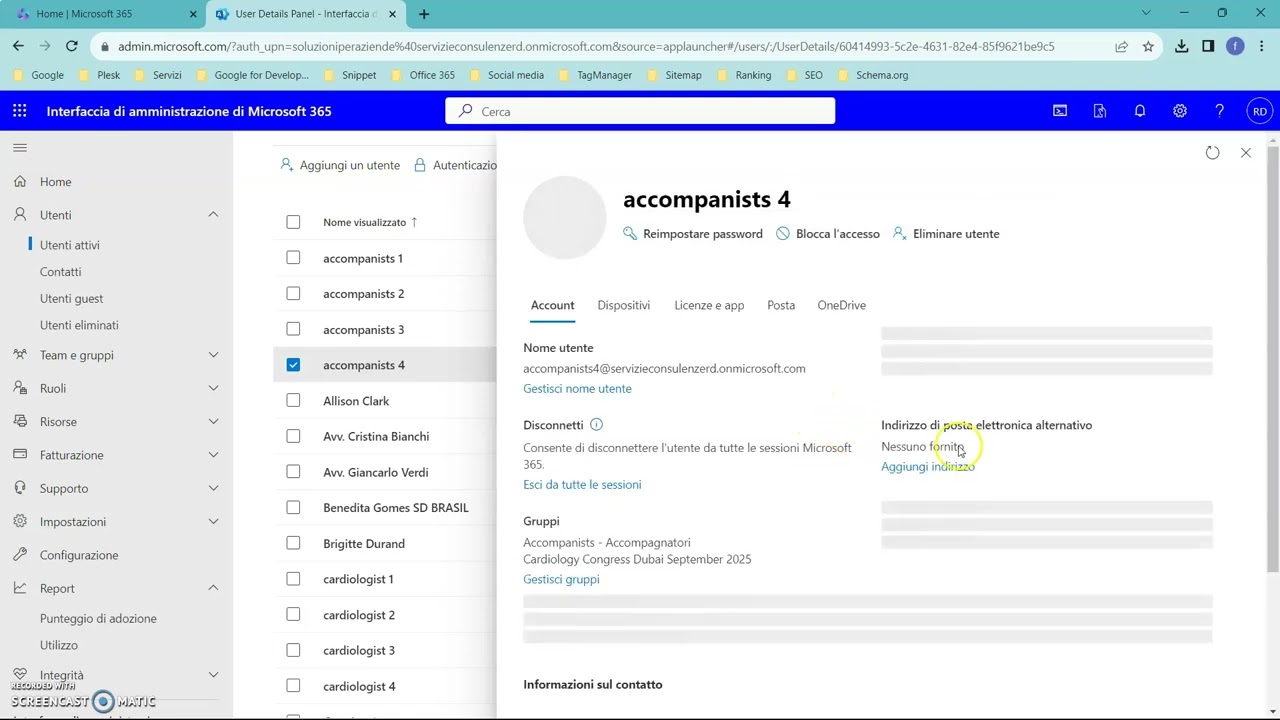This screenshot has height=720, width=1280.
Task: Click browser reload button
Action: click(x=71, y=46)
